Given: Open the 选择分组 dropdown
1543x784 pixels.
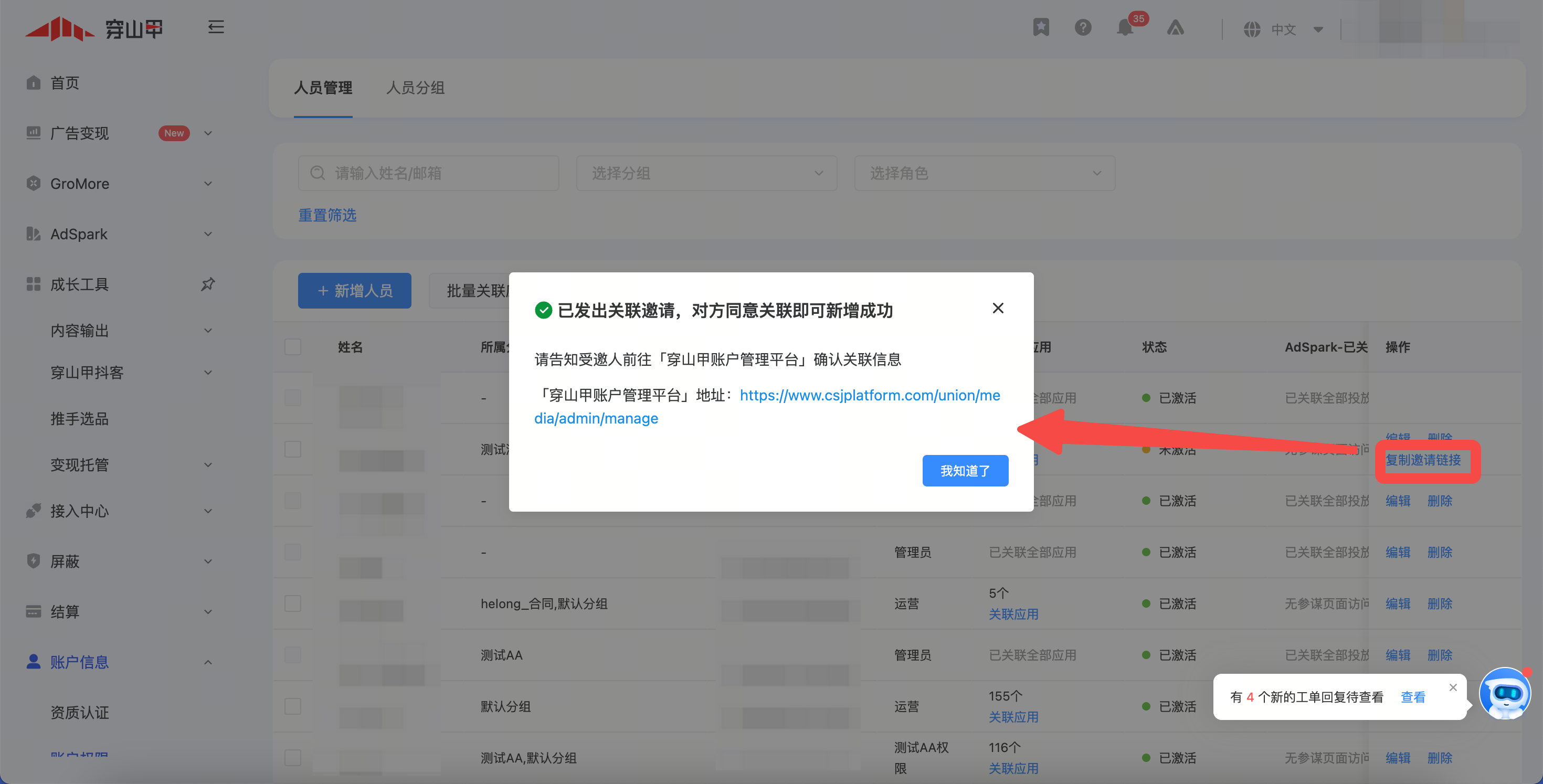Looking at the screenshot, I should coord(707,173).
